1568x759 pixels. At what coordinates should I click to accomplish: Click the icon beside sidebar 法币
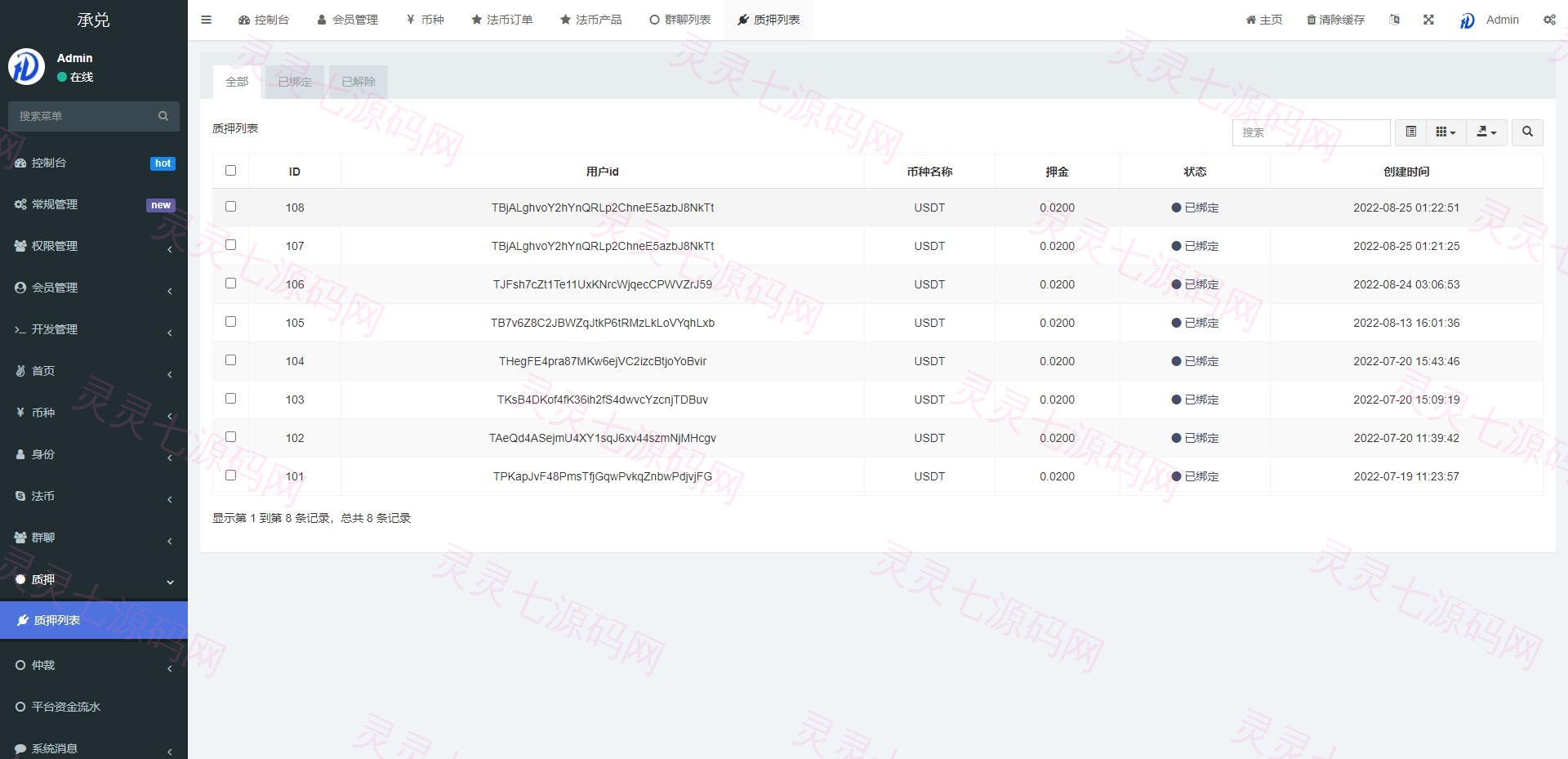[x=20, y=496]
